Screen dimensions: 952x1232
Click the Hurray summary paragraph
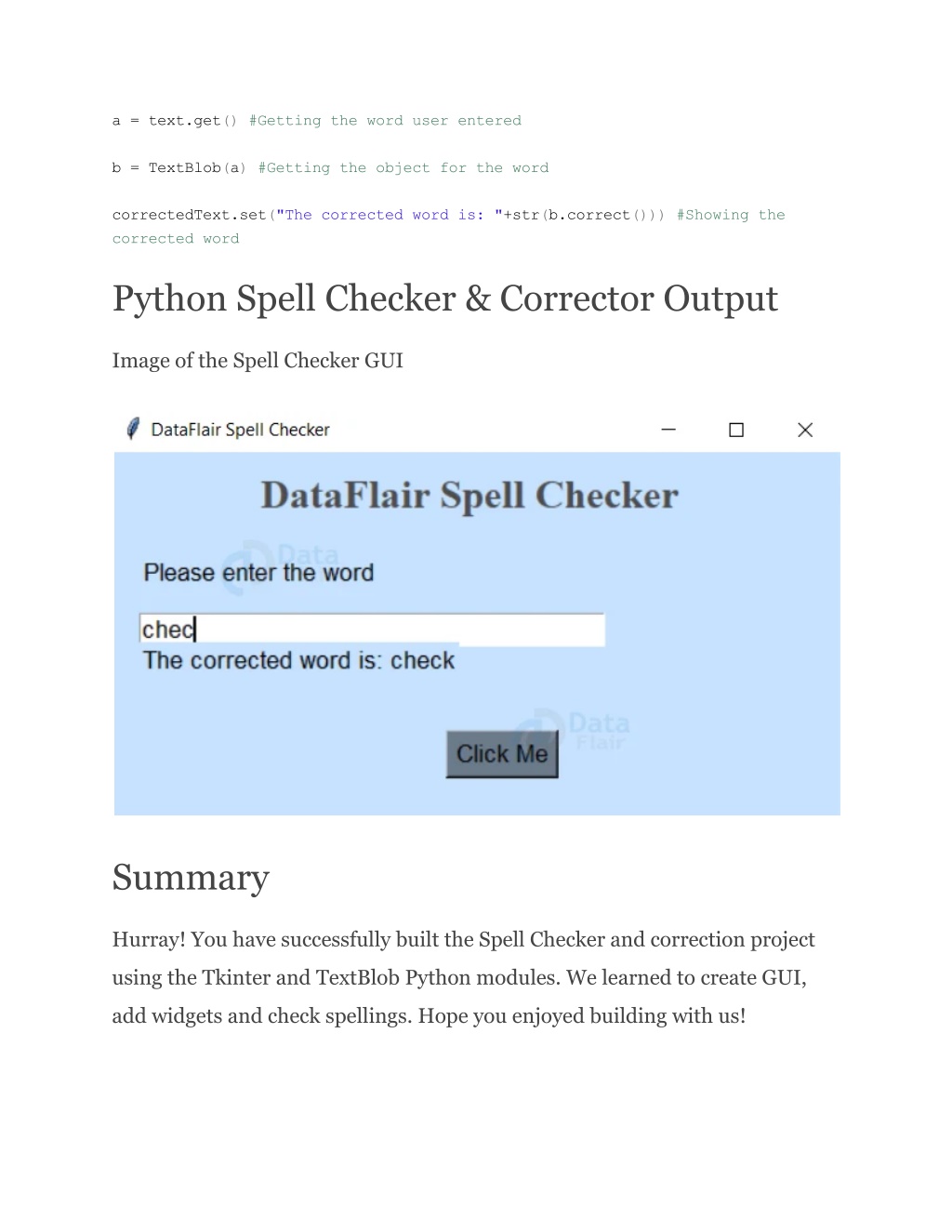tap(464, 977)
